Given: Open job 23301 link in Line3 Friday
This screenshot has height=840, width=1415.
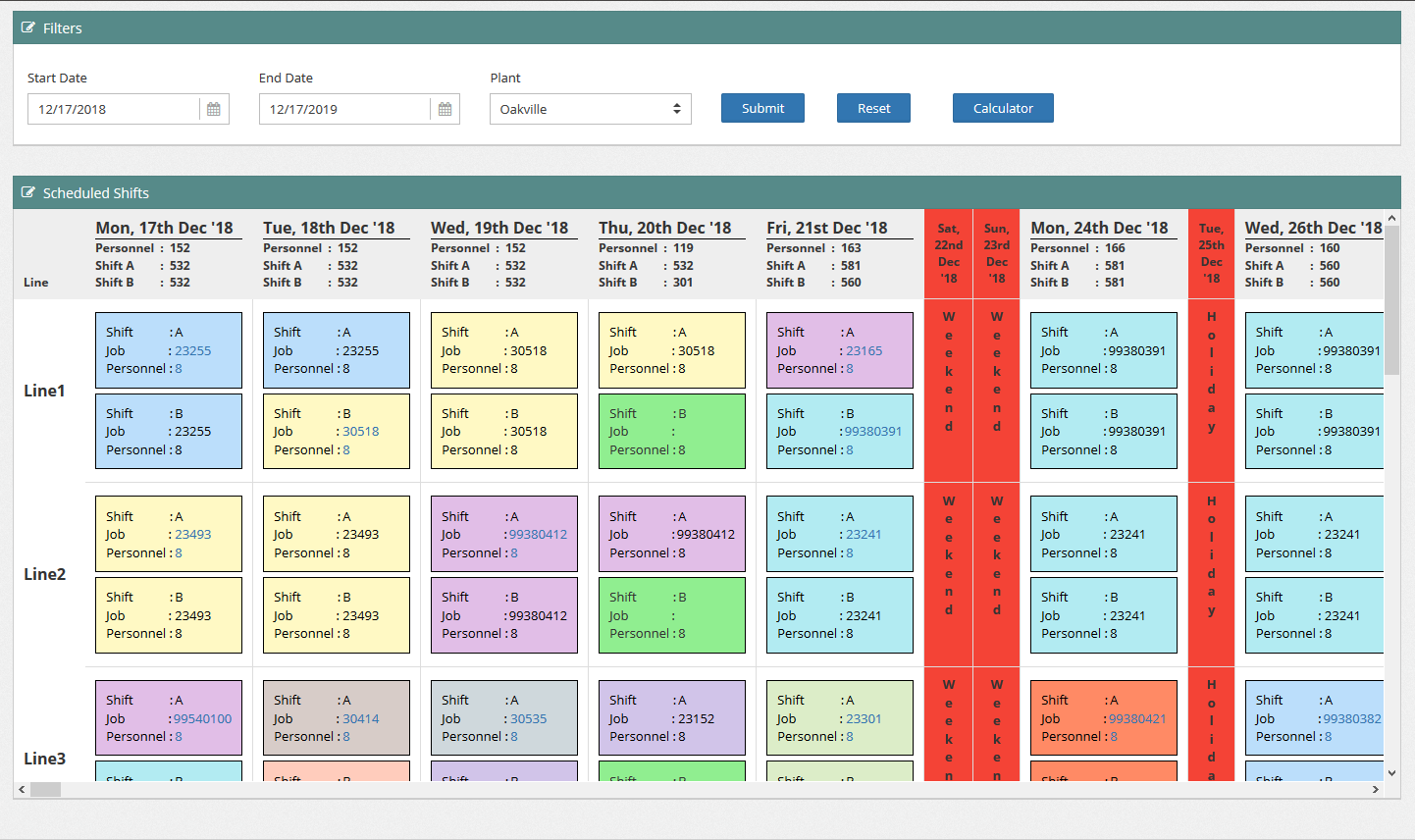Looking at the screenshot, I should (x=865, y=718).
